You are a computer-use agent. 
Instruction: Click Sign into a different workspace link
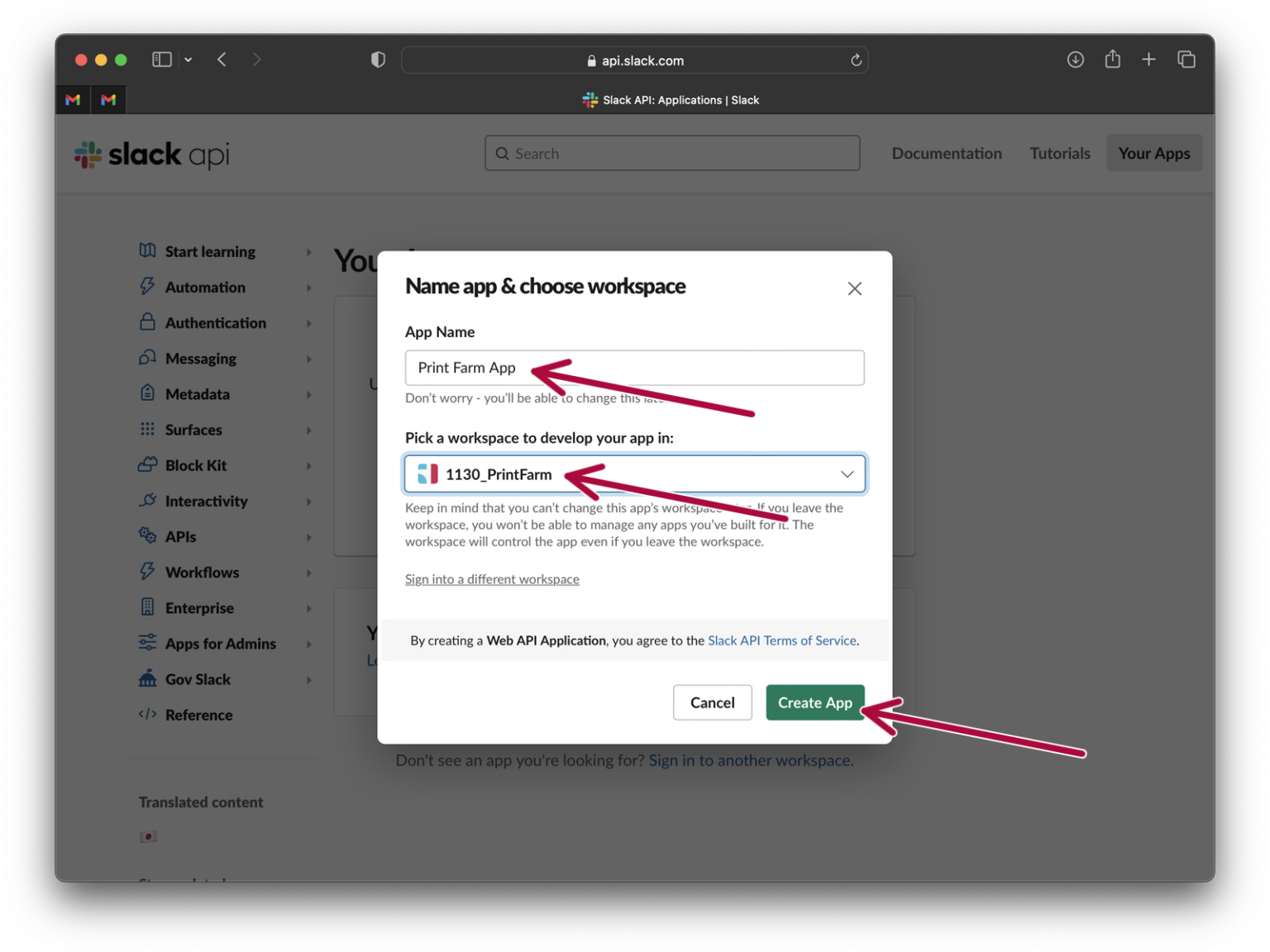tap(492, 578)
